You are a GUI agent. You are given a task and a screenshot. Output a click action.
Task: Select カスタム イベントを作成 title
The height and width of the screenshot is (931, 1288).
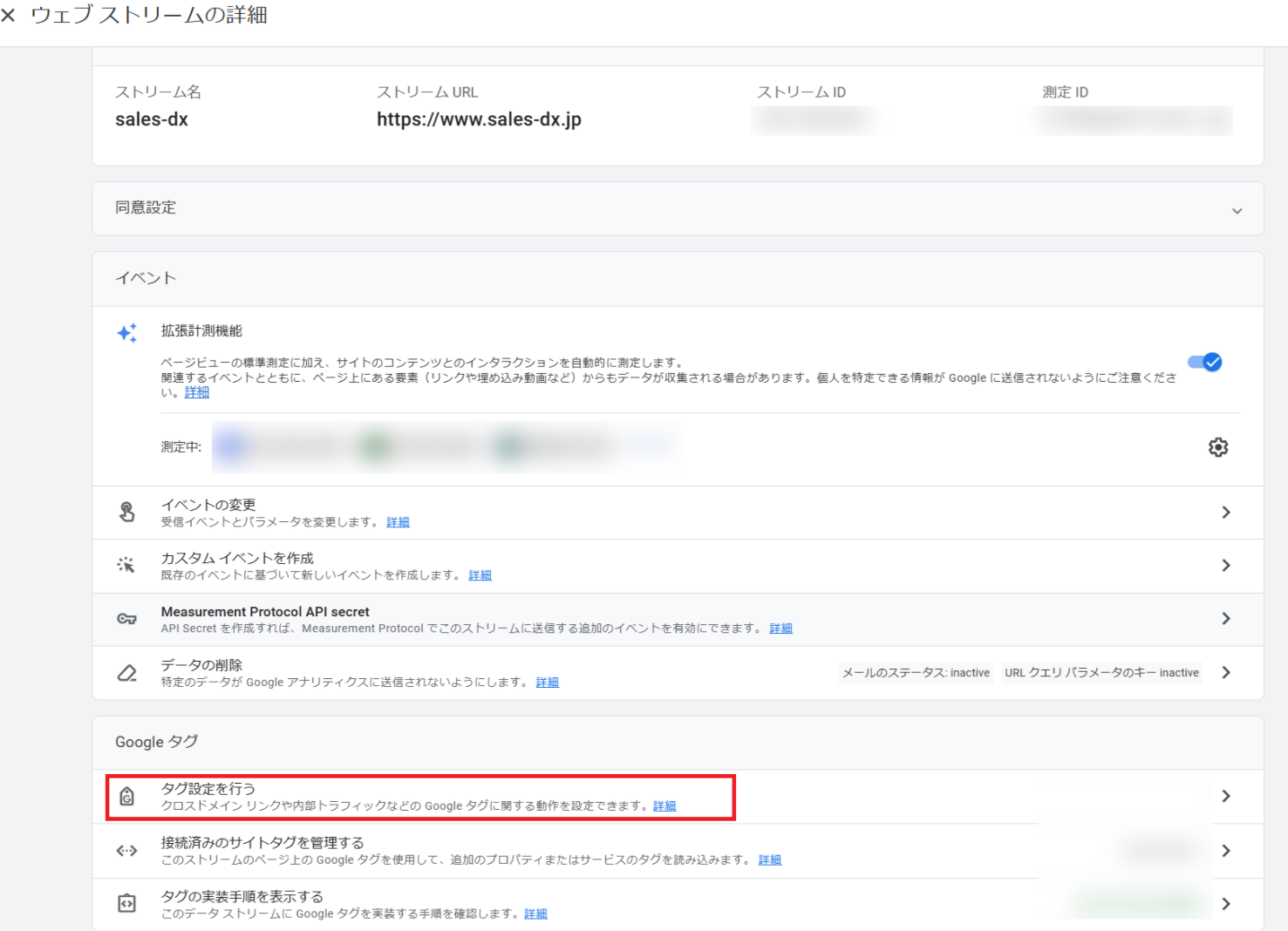point(237,558)
